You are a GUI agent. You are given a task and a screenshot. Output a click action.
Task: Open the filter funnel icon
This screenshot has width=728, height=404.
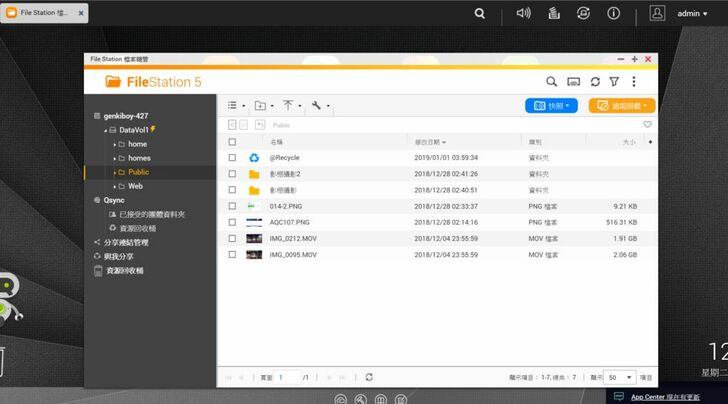(x=614, y=82)
